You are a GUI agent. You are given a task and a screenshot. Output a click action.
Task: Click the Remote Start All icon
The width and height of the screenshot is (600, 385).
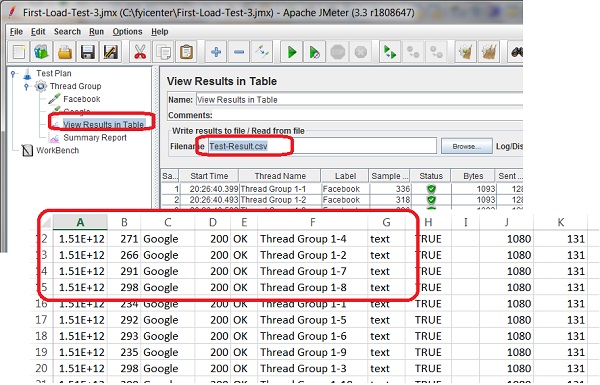tap(390, 52)
